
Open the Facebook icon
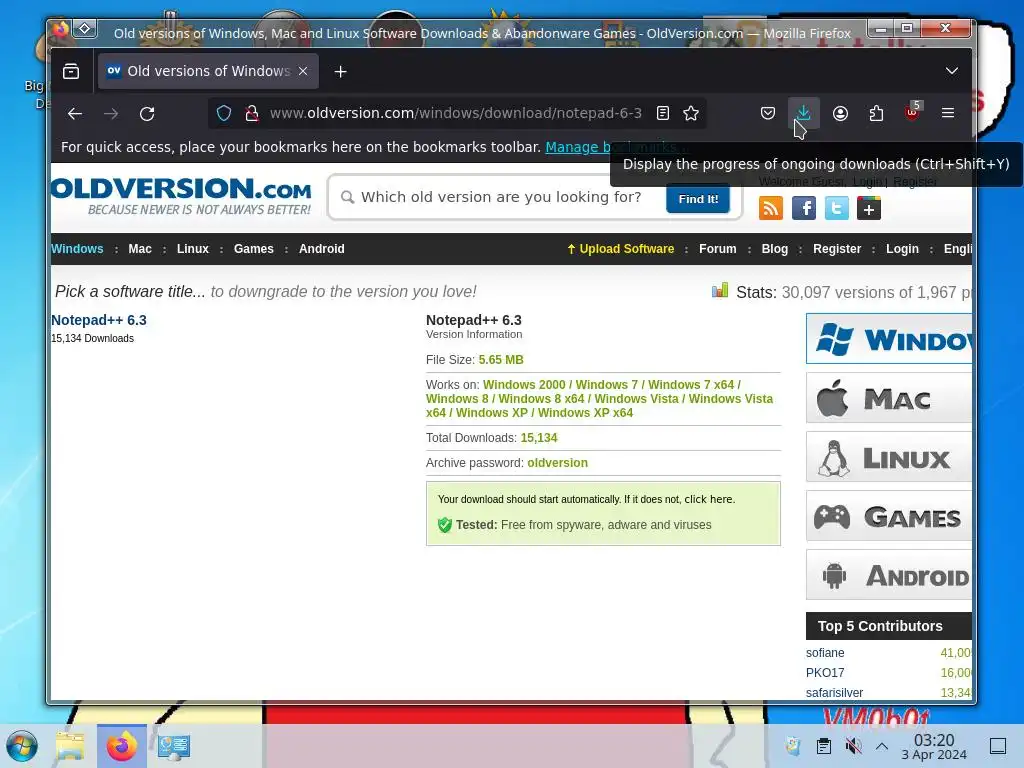804,209
